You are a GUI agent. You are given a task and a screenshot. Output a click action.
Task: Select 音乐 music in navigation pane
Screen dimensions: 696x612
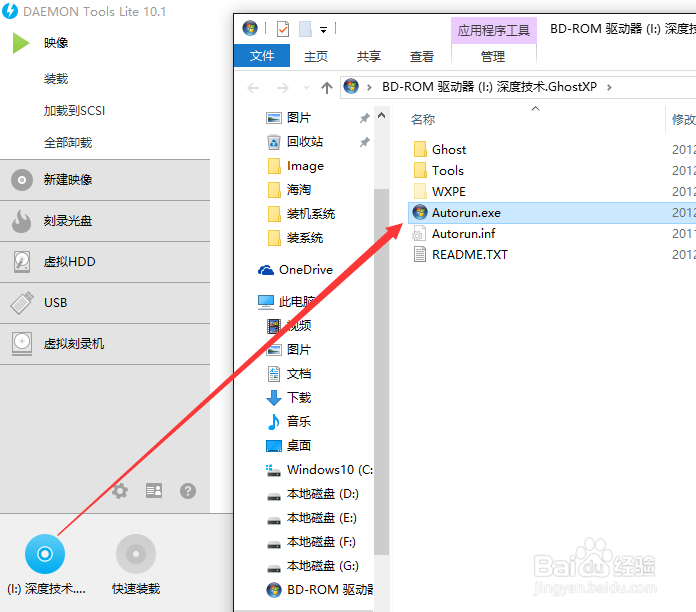[289, 422]
